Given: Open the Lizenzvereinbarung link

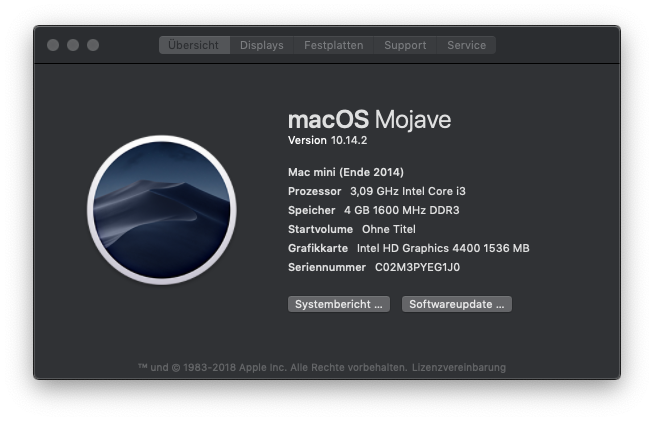Looking at the screenshot, I should [x=459, y=368].
